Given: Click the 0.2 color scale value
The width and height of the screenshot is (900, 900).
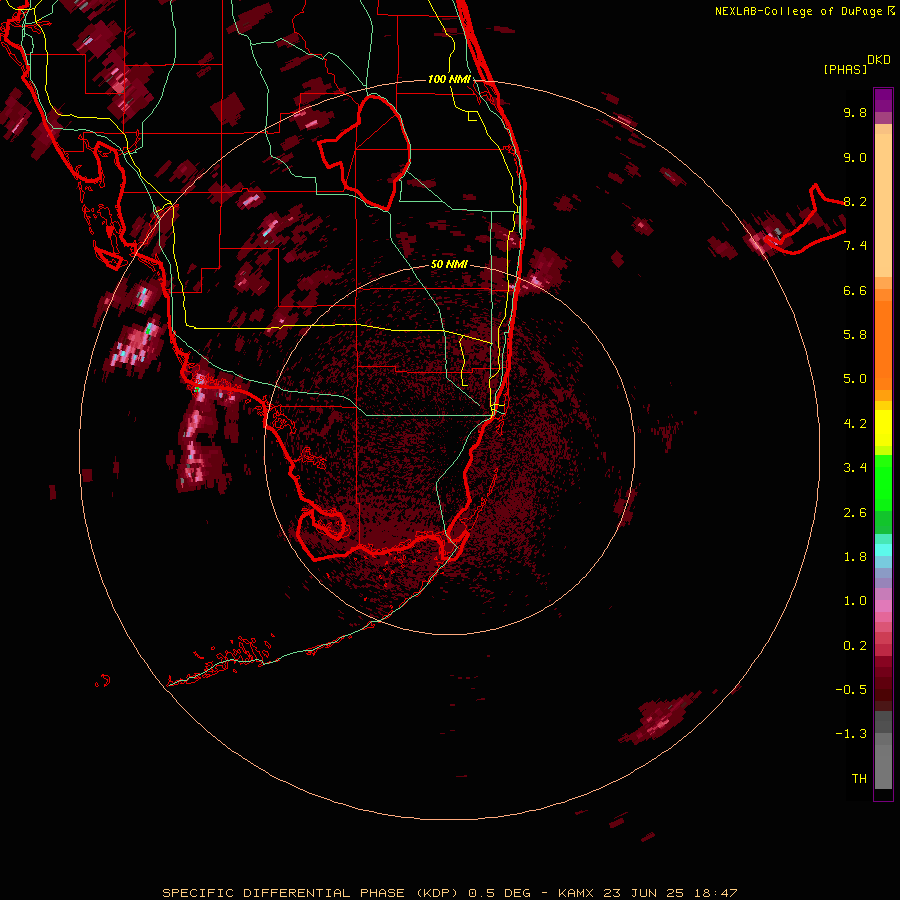Looking at the screenshot, I should [855, 646].
